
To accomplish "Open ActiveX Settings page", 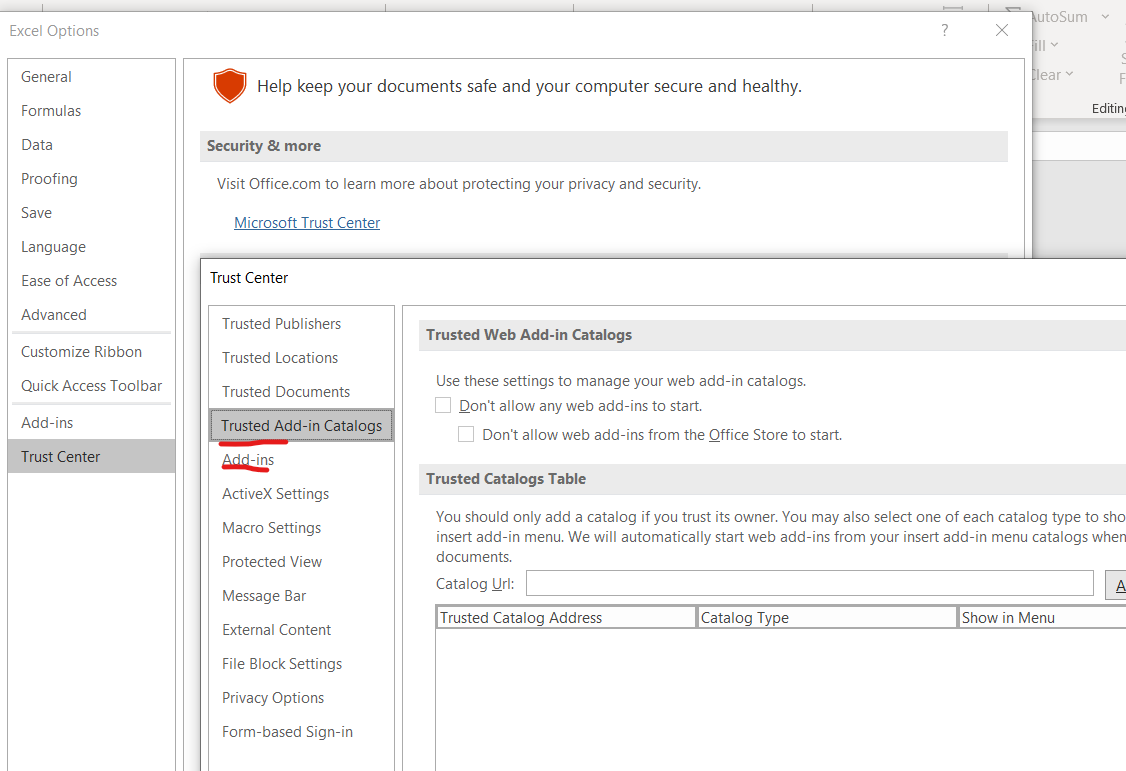I will (275, 494).
